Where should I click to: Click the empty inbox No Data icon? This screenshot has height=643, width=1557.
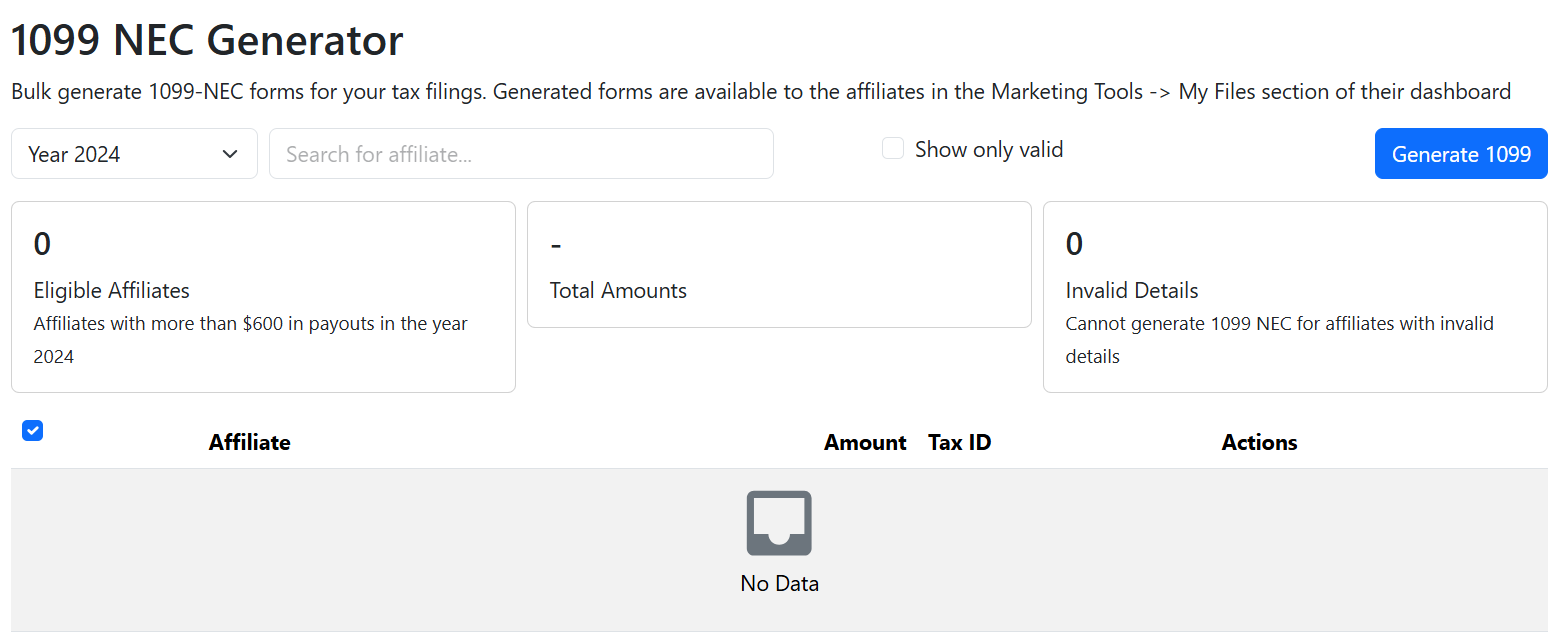coord(778,523)
